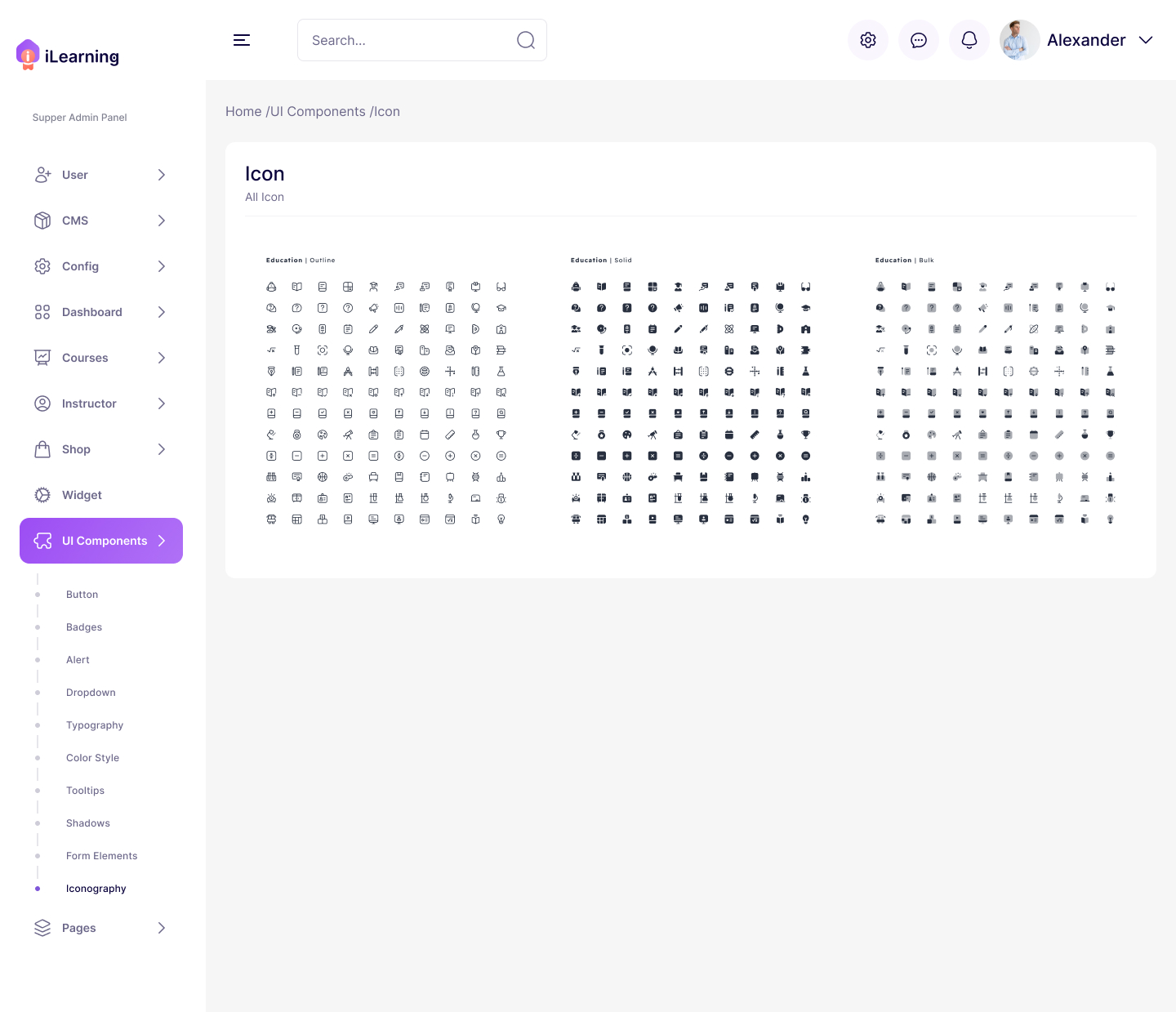Expand the User menu chevron

click(x=162, y=175)
